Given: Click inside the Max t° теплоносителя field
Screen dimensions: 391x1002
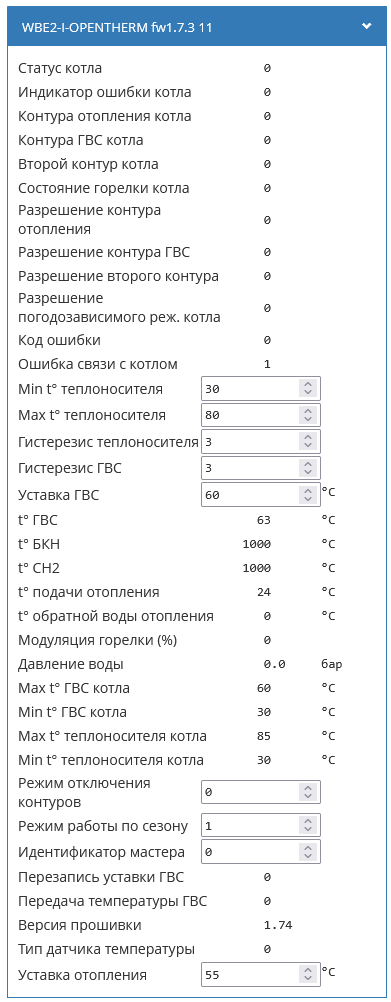Looking at the screenshot, I should coord(261,415).
